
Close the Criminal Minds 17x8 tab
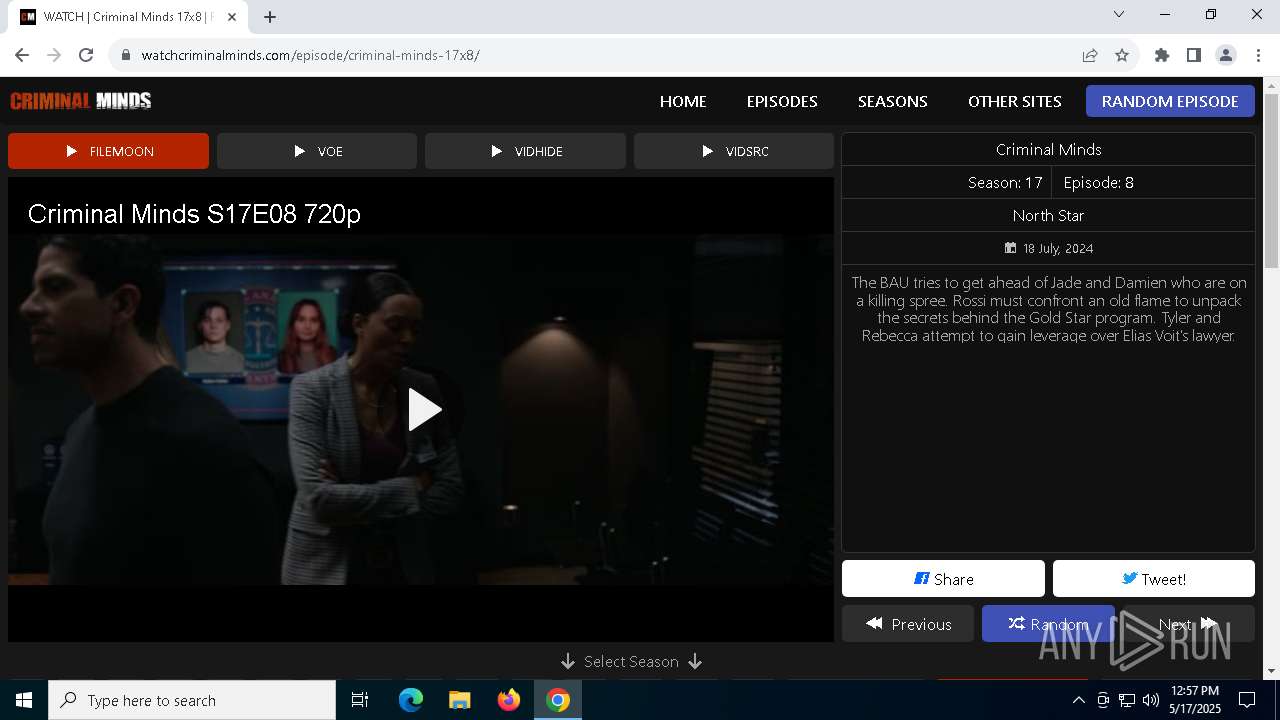[232, 17]
